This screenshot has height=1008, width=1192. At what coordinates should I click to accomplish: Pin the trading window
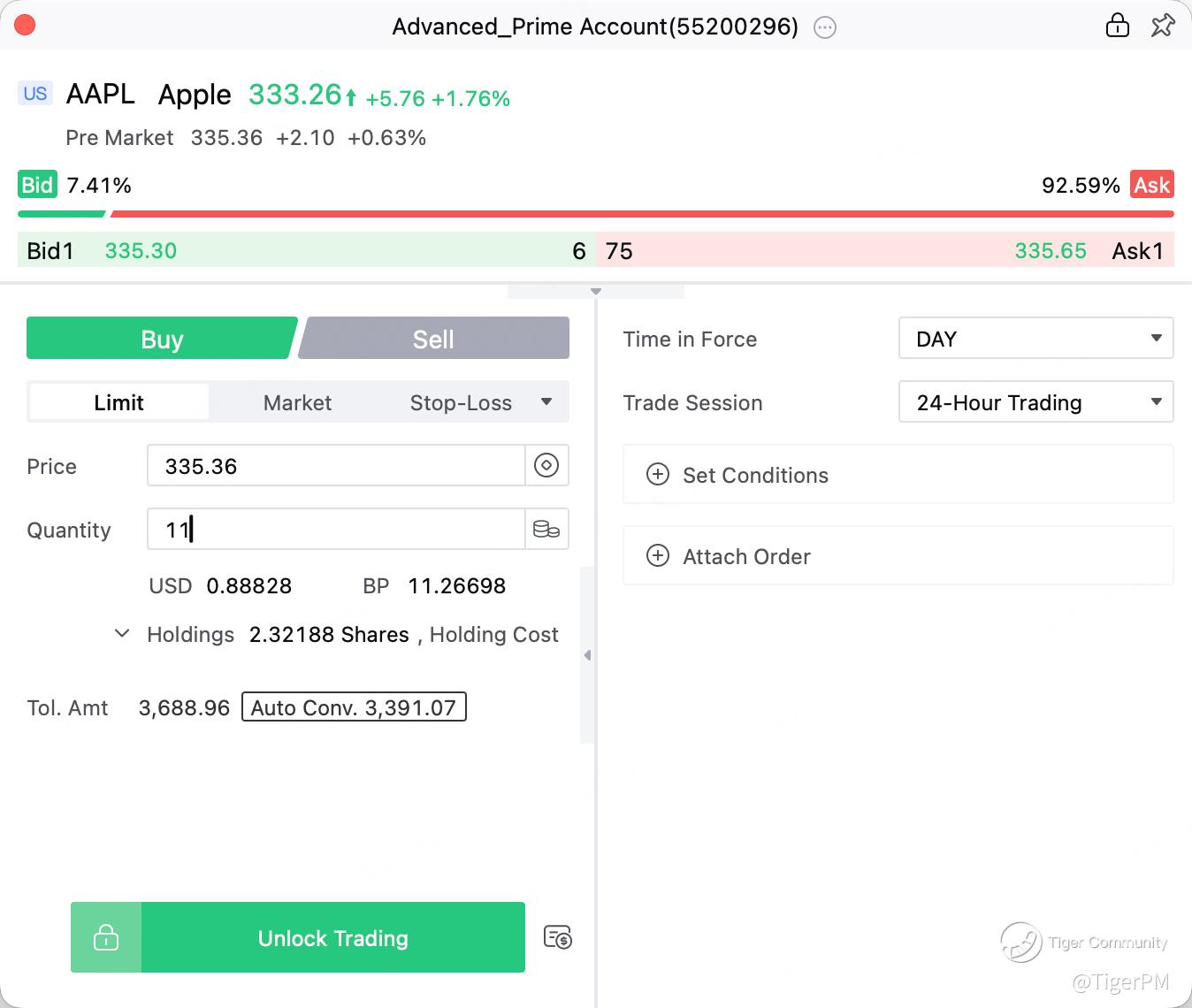click(1163, 25)
